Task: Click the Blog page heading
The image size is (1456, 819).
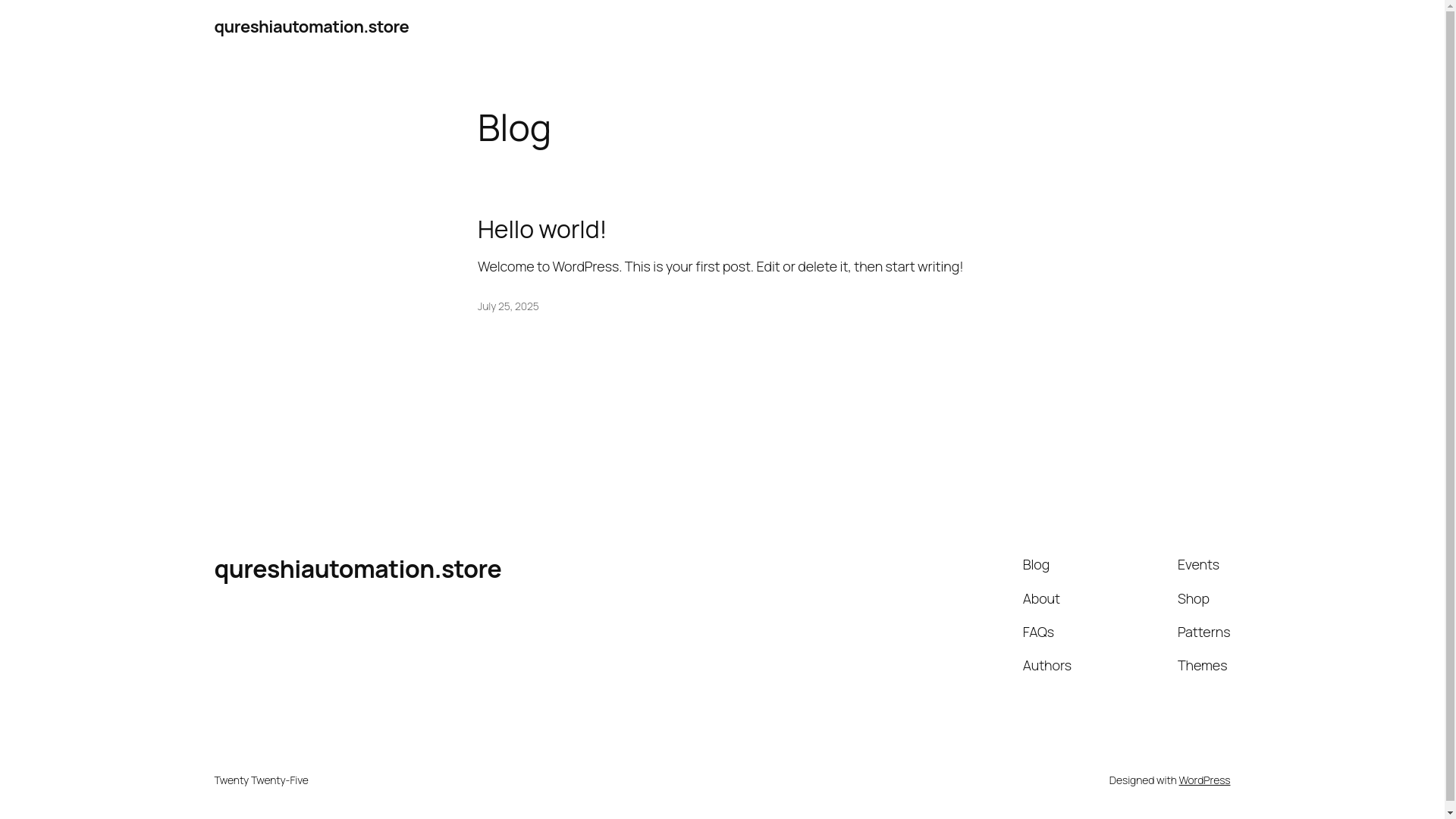Action: (x=514, y=127)
